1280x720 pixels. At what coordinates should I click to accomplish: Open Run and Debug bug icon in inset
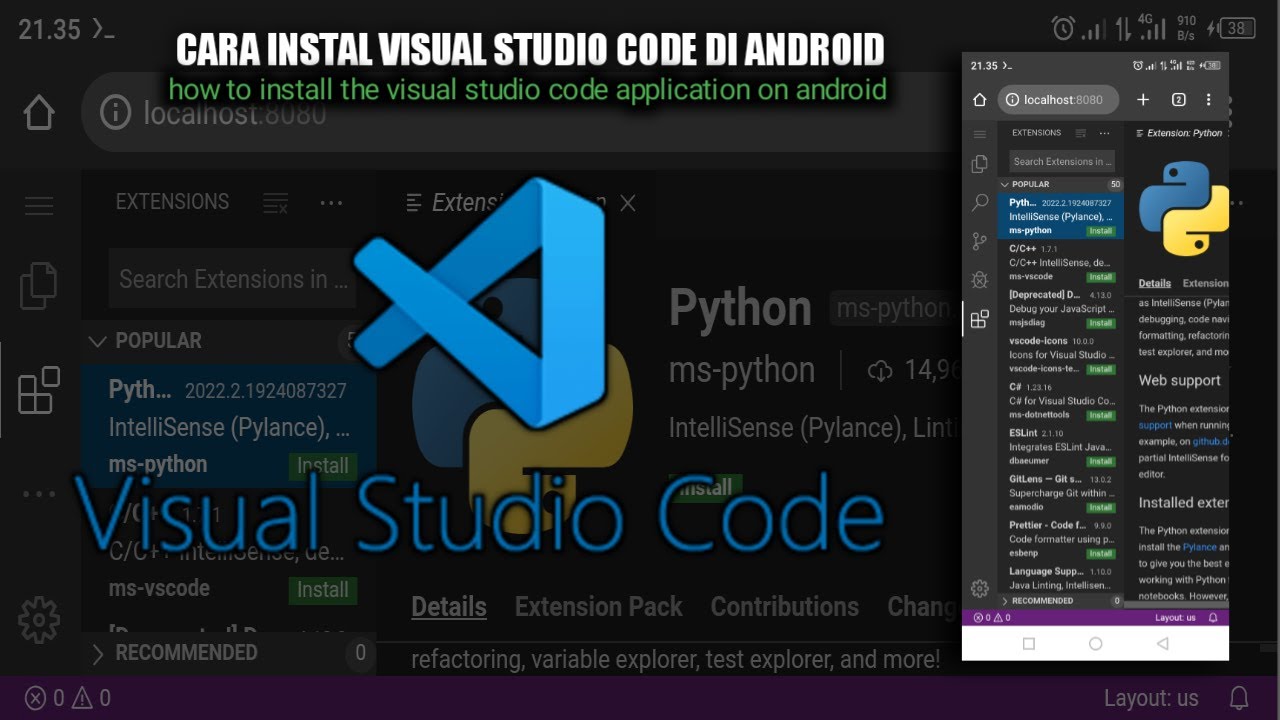coord(979,280)
